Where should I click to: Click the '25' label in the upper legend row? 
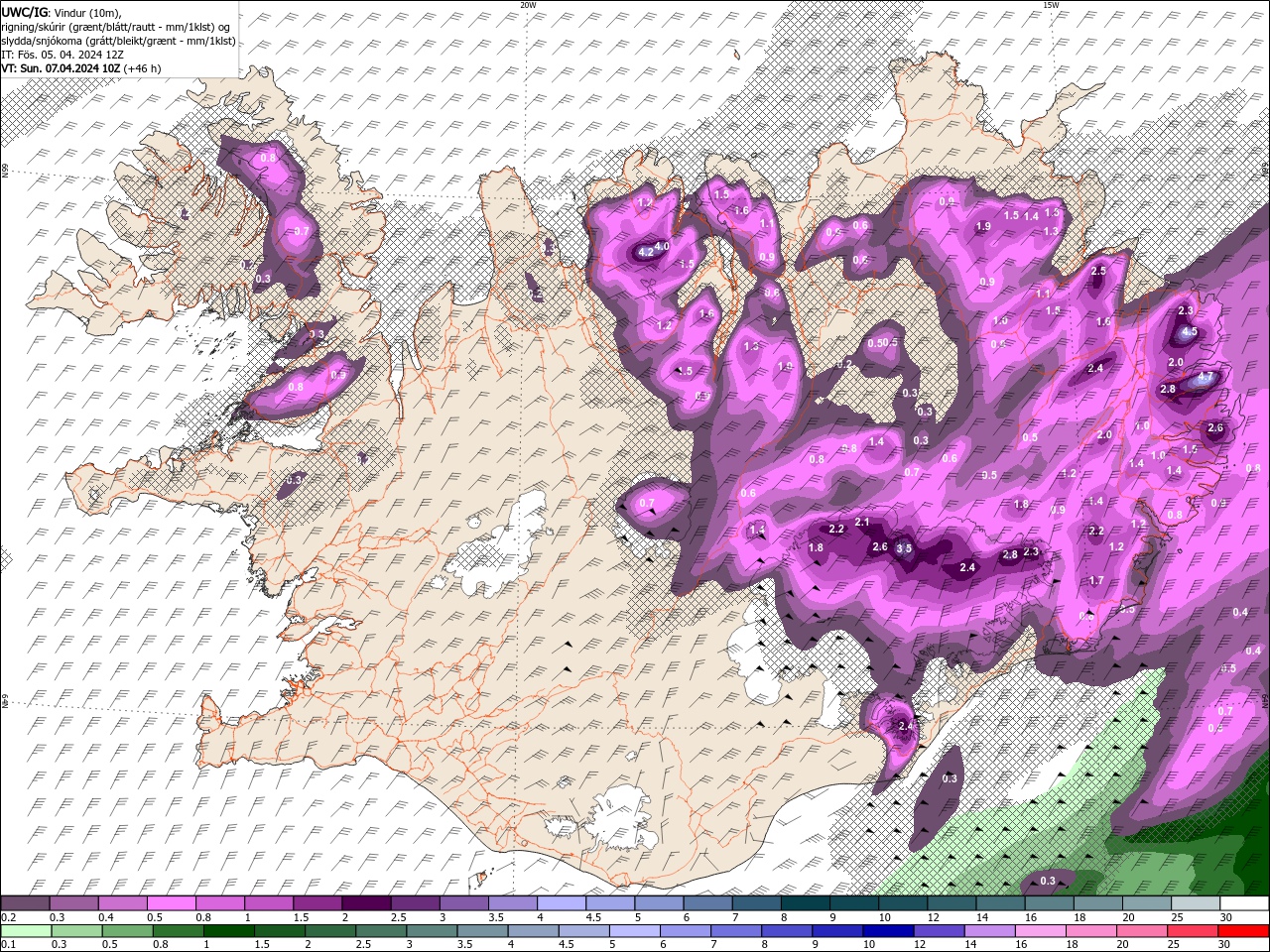(x=1178, y=917)
